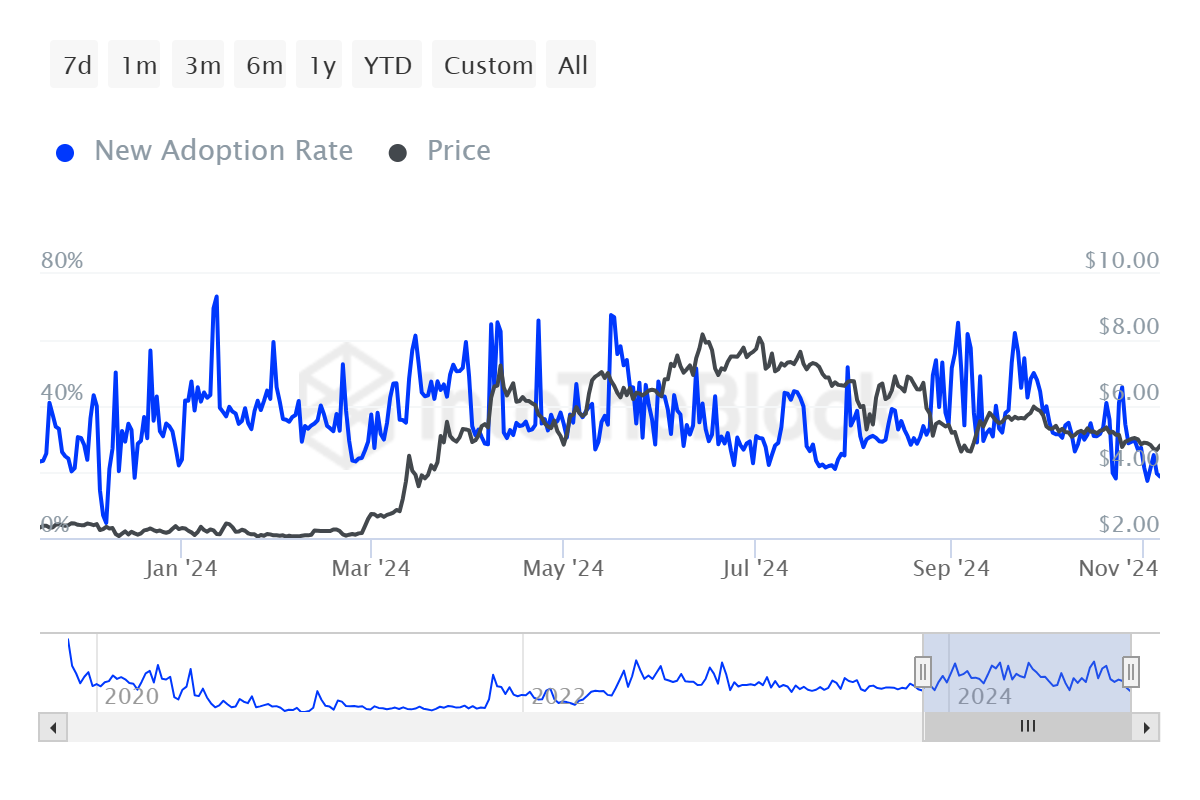1200x800 pixels.
Task: Hide the New Adoption Rate legend label
Action: click(x=223, y=151)
